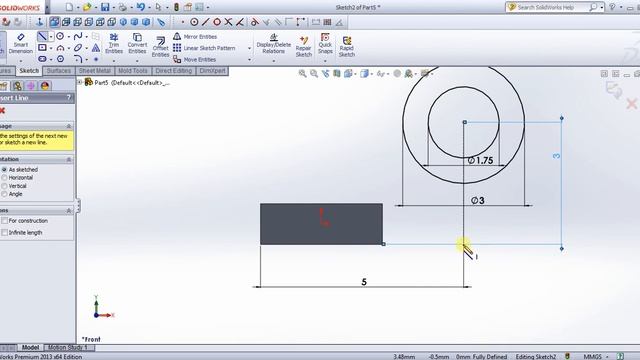The height and width of the screenshot is (360, 640).
Task: Select the Point sketch tool
Action: click(96, 59)
